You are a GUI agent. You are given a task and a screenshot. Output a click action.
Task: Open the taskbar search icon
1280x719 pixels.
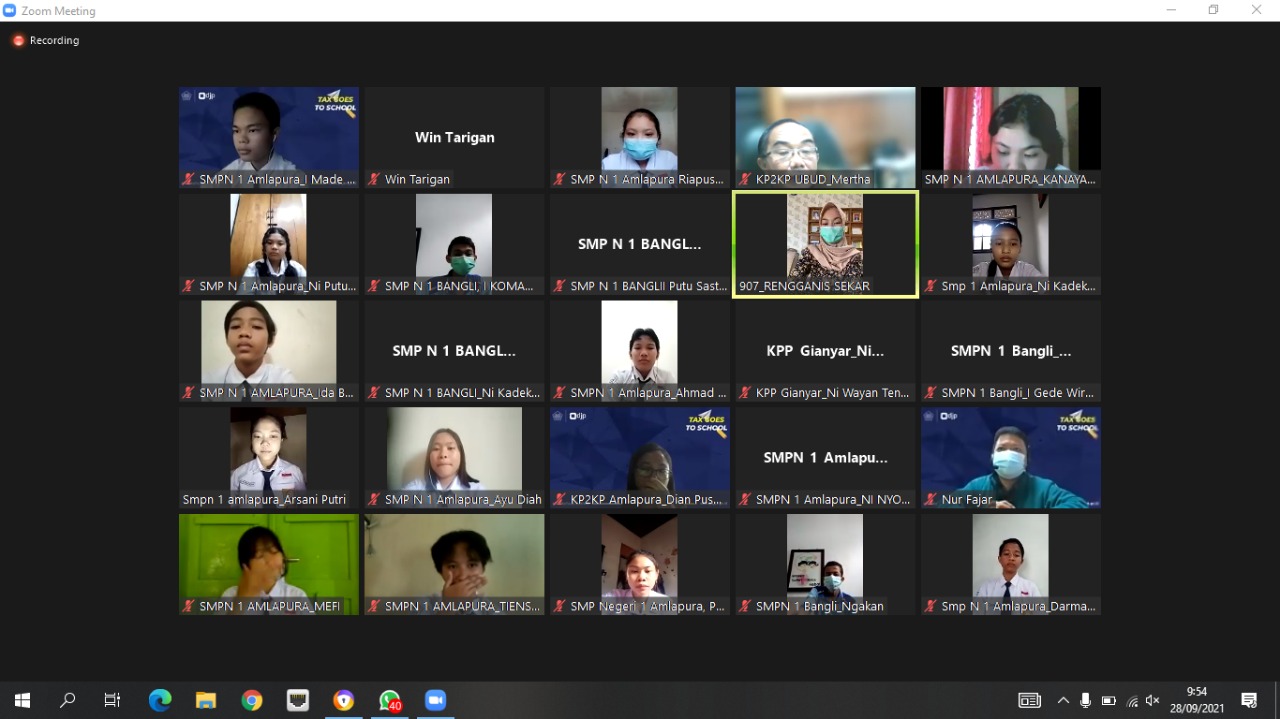click(x=68, y=700)
